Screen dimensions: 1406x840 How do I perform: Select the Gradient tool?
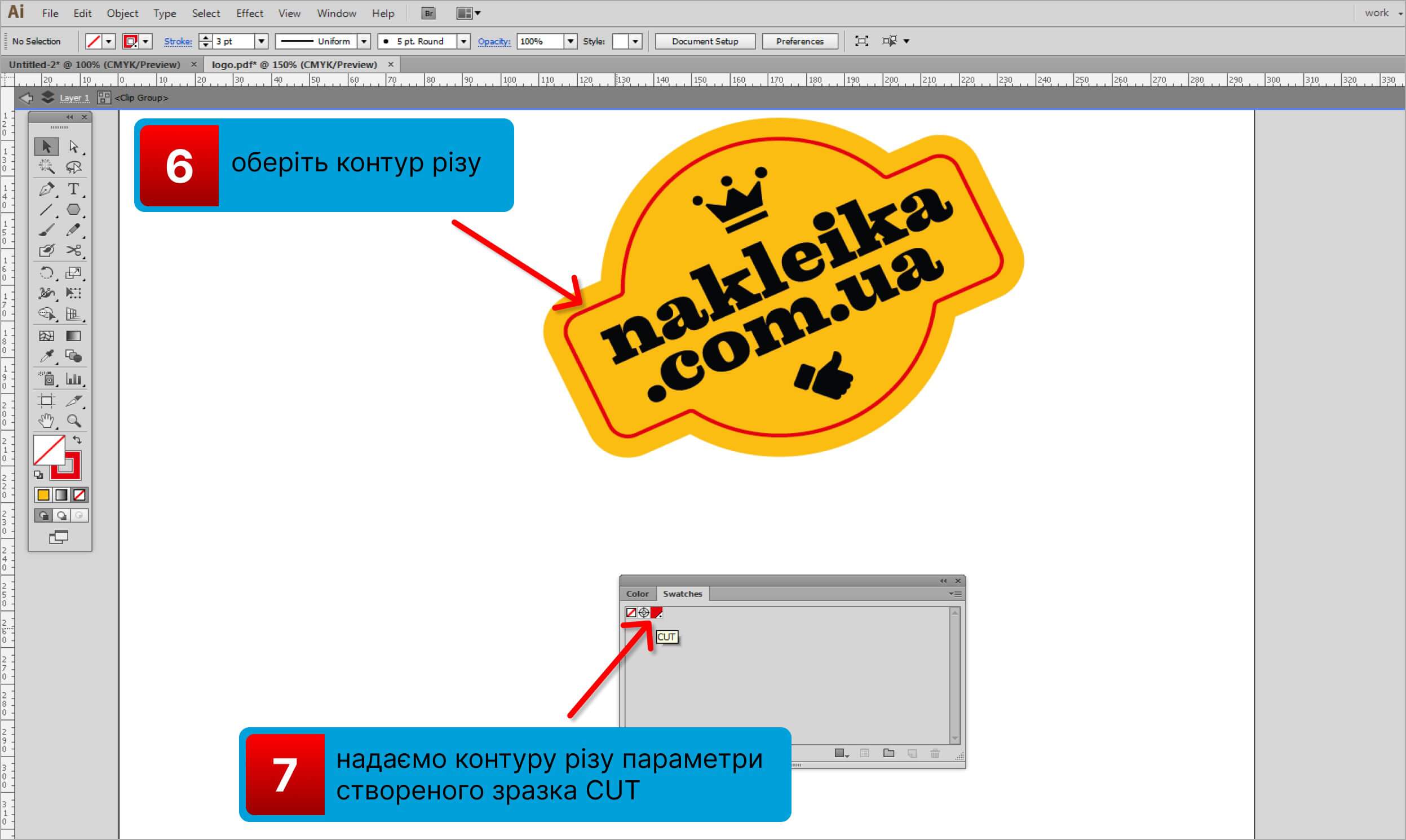point(74,336)
